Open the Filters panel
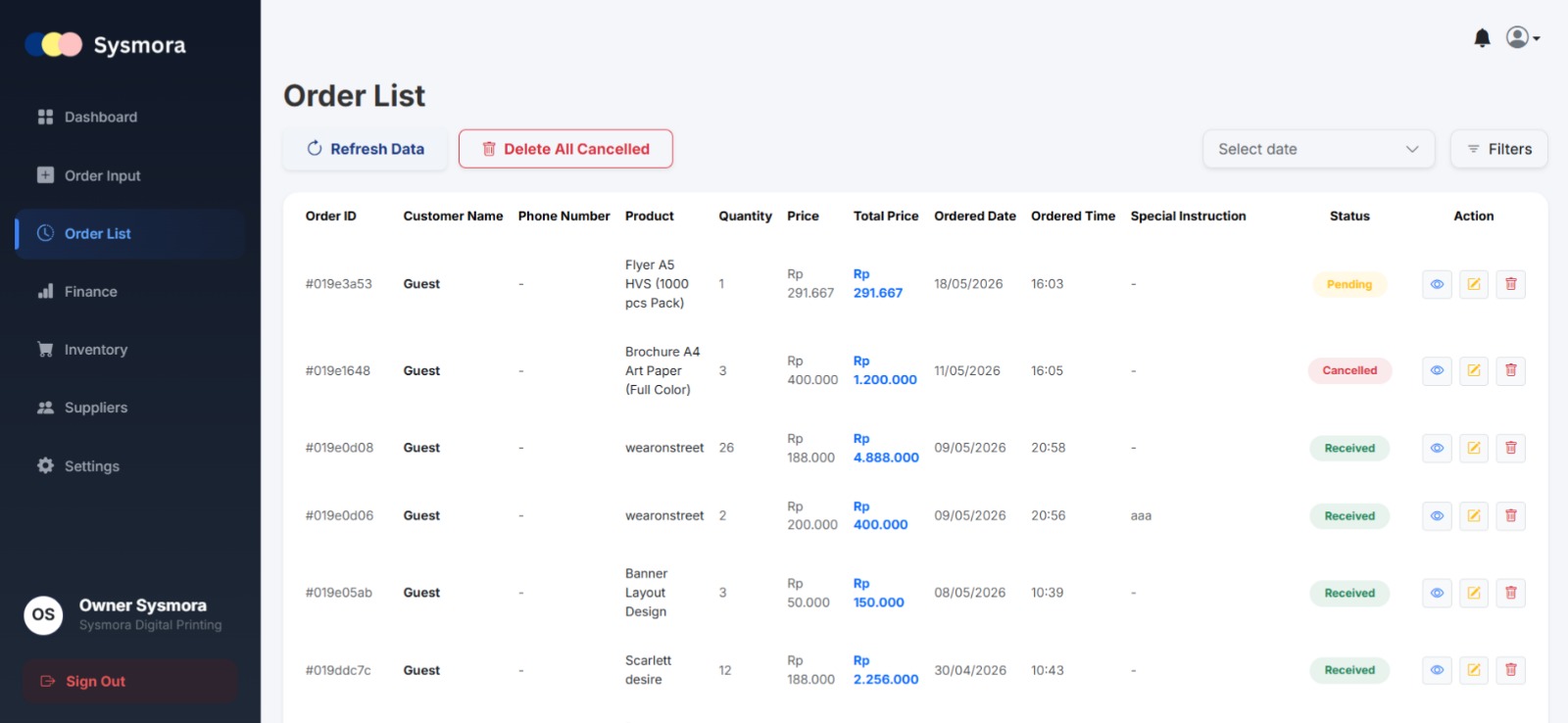 [1498, 149]
